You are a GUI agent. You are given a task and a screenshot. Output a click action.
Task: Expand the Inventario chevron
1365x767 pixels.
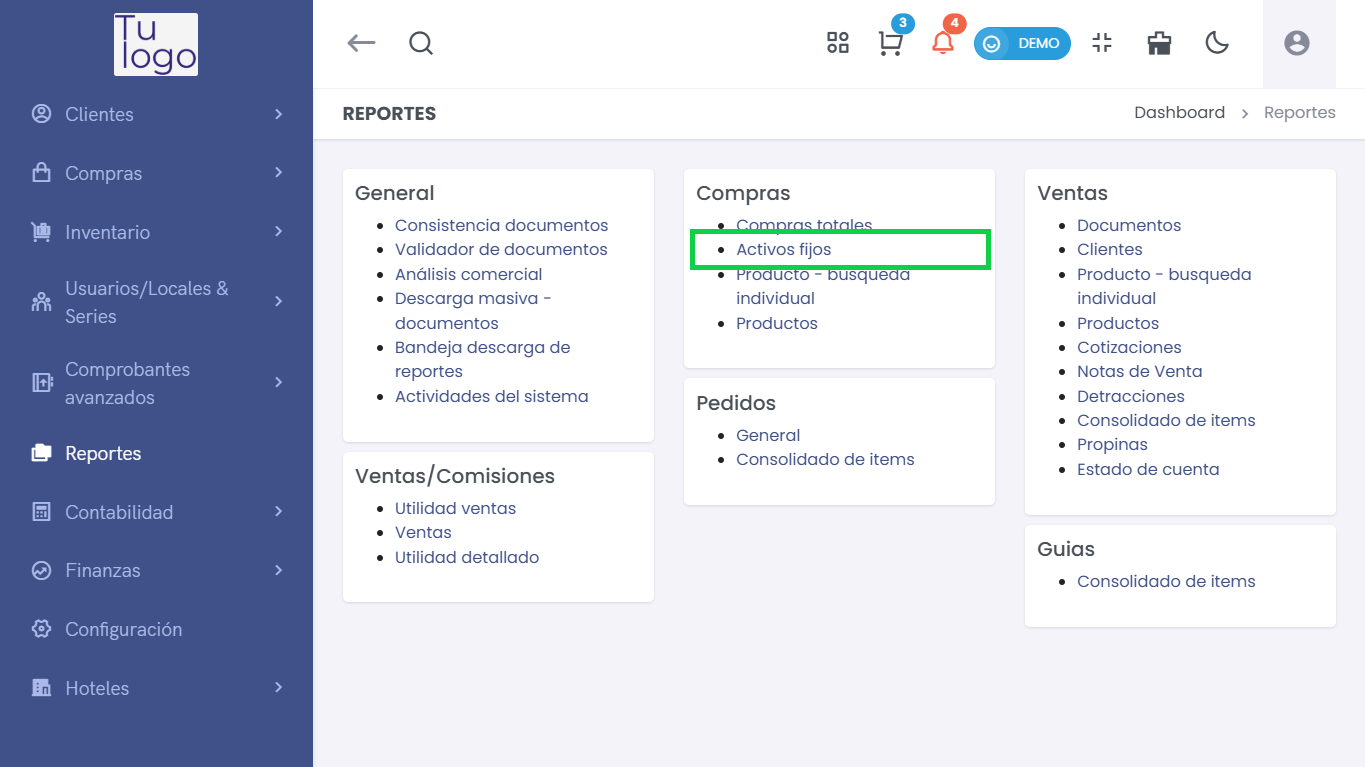point(278,232)
